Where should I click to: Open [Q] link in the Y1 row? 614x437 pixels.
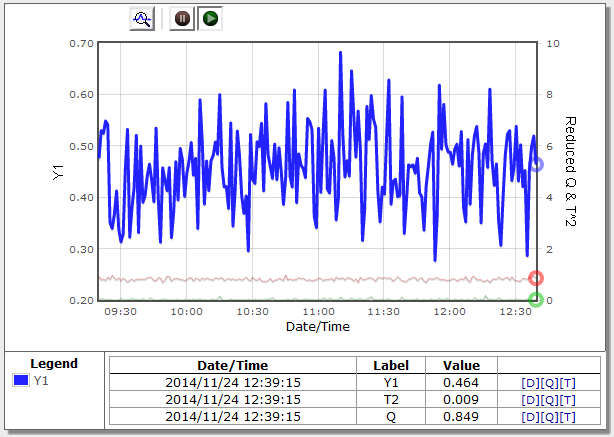tap(548, 382)
